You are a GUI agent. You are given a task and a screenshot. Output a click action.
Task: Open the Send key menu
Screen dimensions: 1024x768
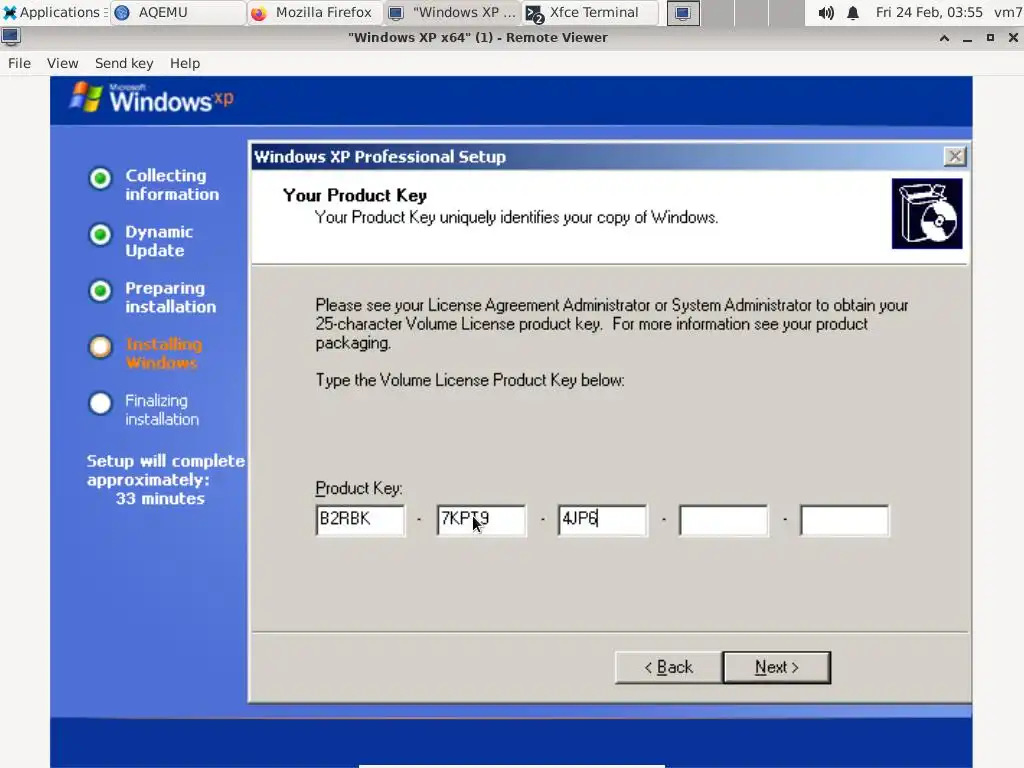coord(124,63)
